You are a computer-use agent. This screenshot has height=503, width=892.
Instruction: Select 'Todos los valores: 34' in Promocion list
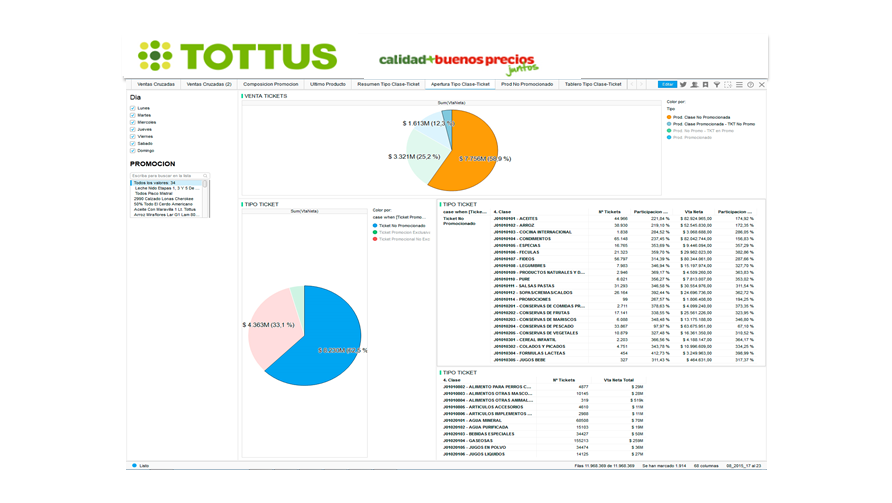(x=166, y=183)
